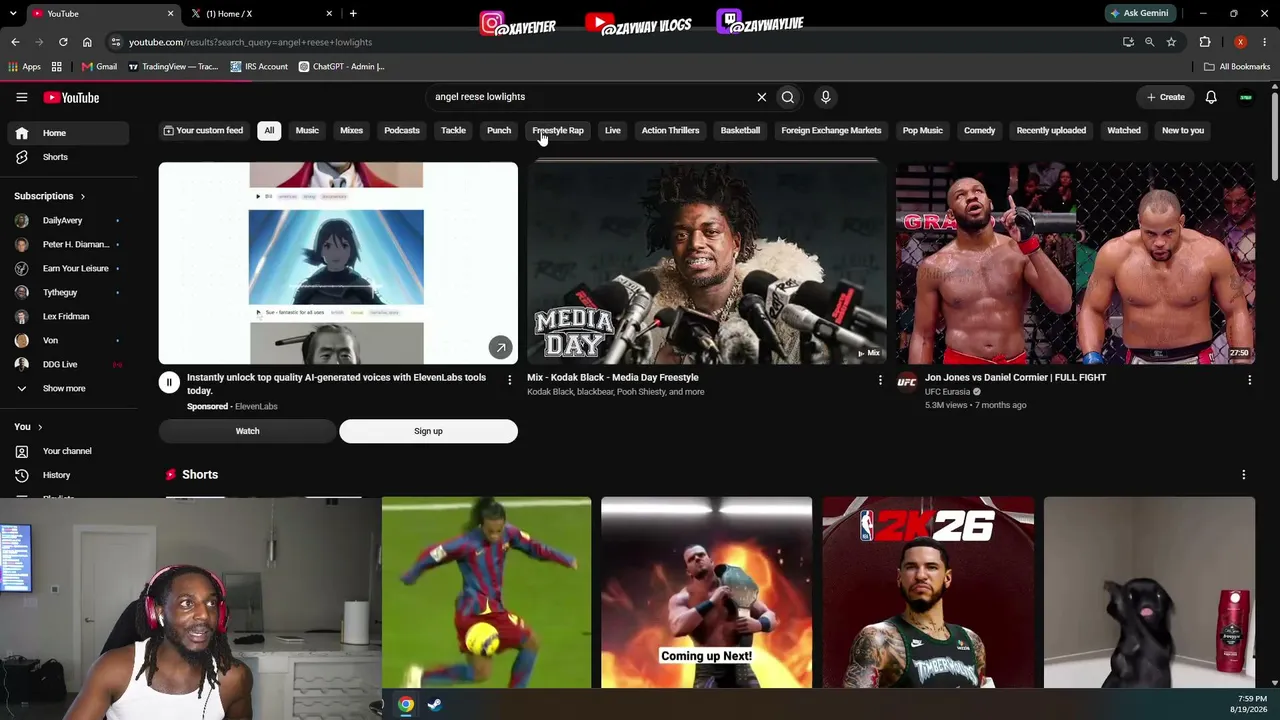Close the YouTube browser tab
Image resolution: width=1280 pixels, height=720 pixels.
[170, 14]
